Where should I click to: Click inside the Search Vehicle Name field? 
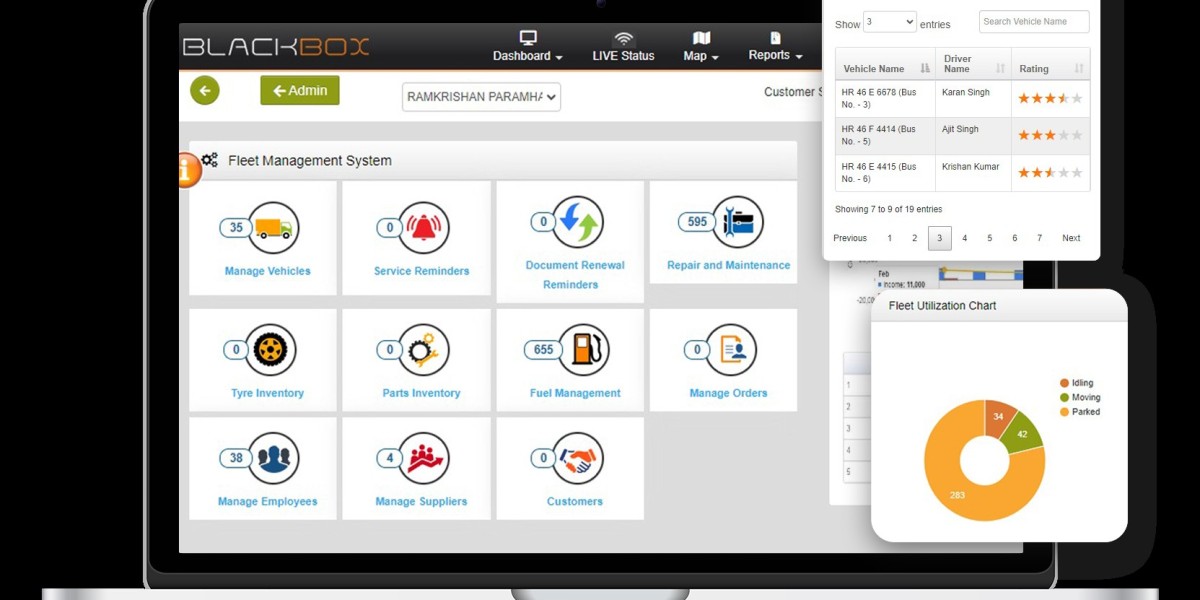[x=1033, y=21]
